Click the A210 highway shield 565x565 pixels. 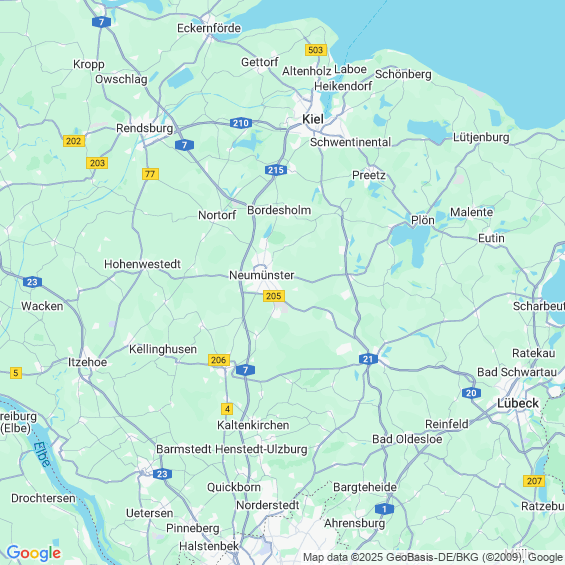241,123
